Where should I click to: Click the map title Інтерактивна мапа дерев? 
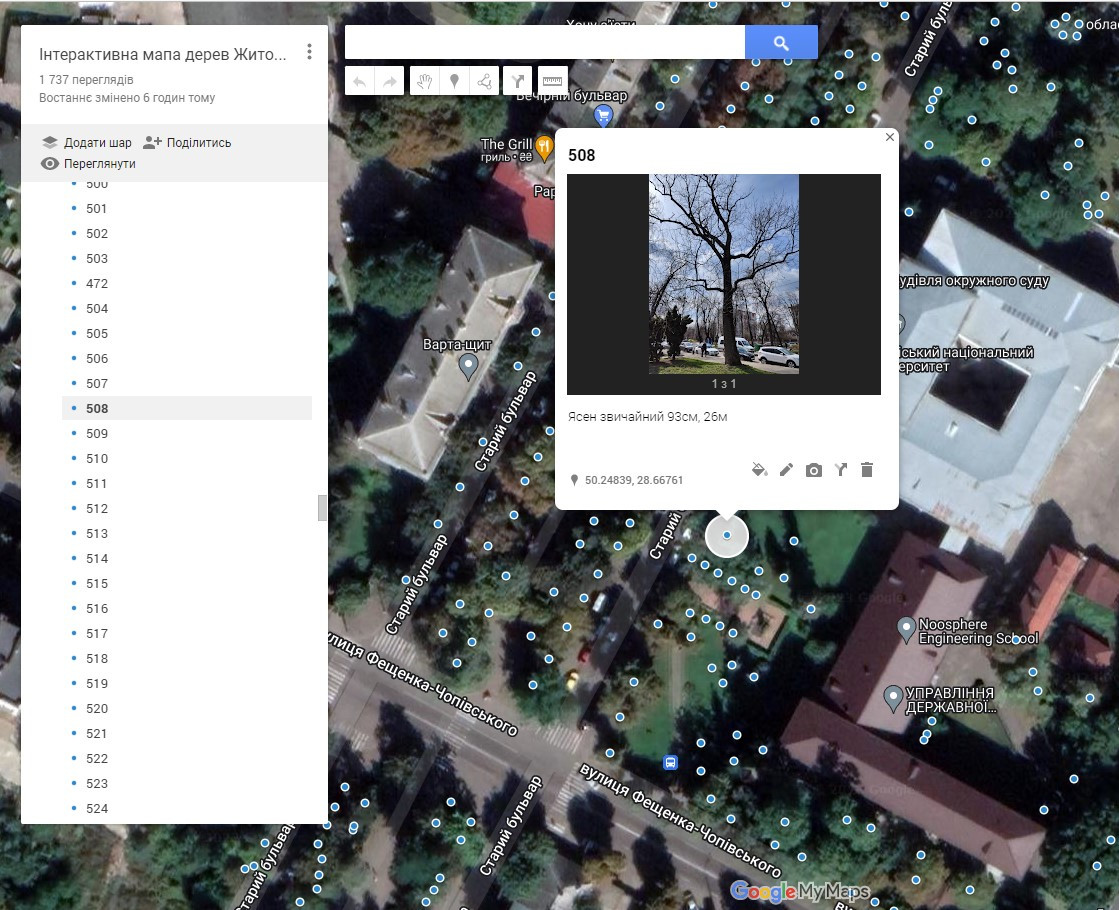(x=163, y=54)
